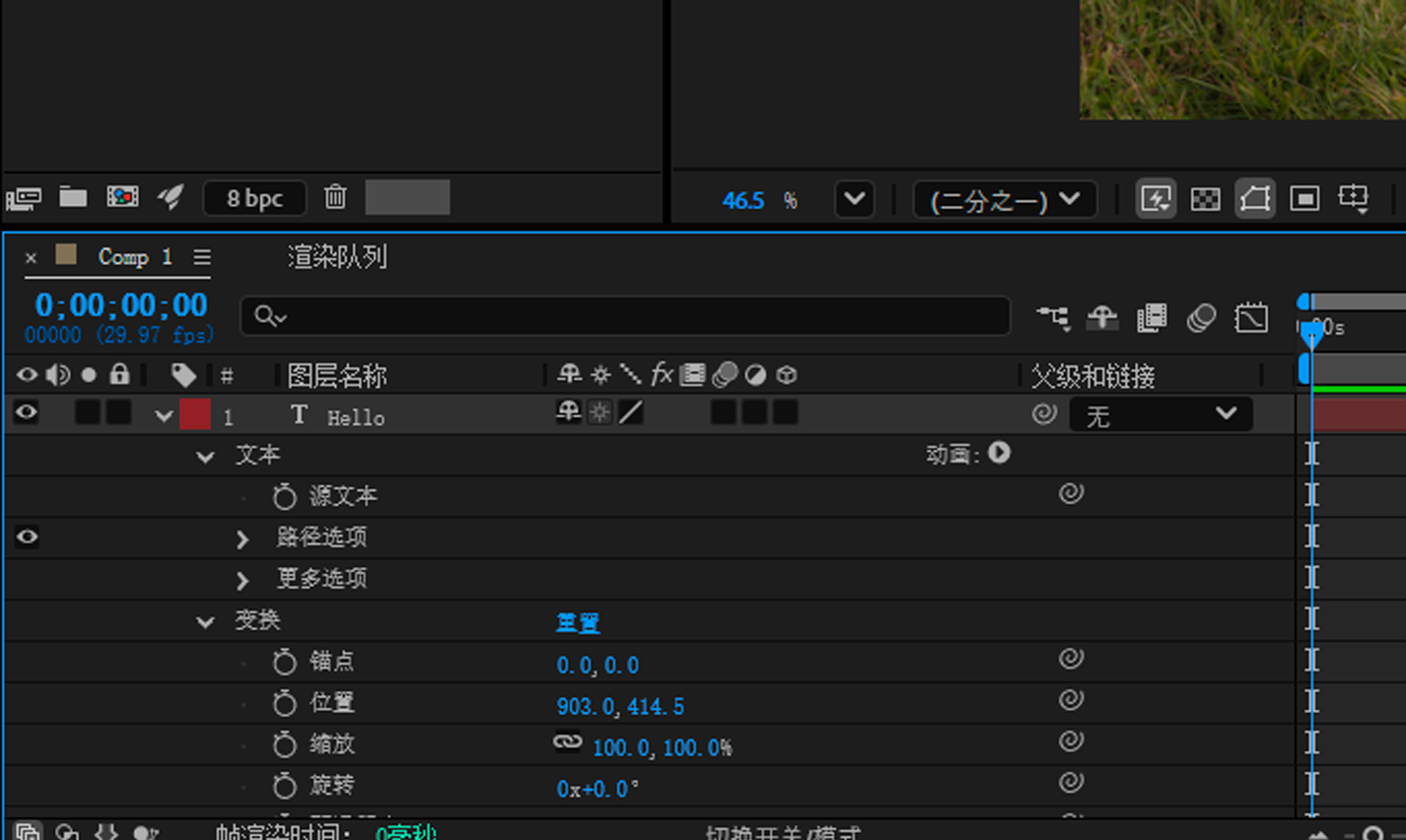Click the 重置 transform reset link
The image size is (1406, 840).
(x=578, y=622)
